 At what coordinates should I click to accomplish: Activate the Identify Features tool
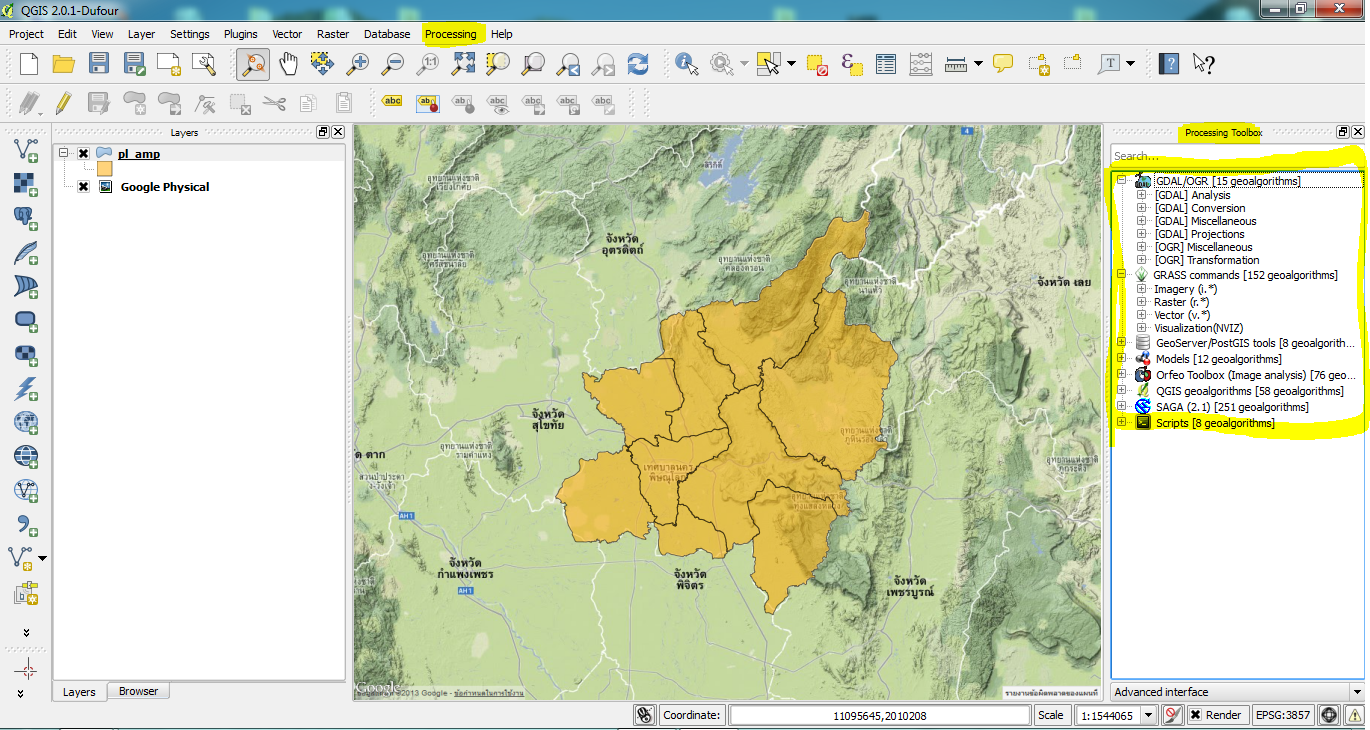coord(687,64)
